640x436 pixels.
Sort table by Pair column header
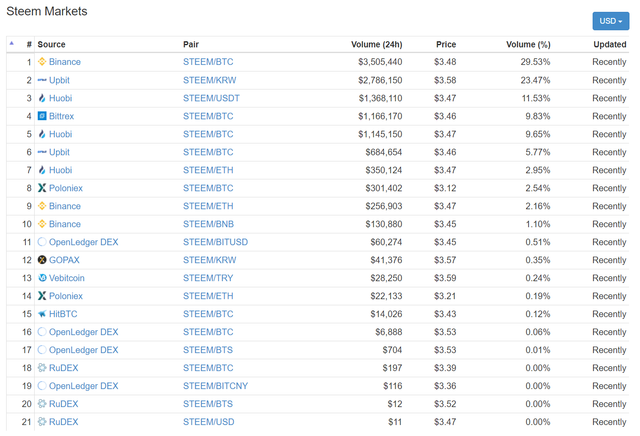pyautogui.click(x=191, y=44)
